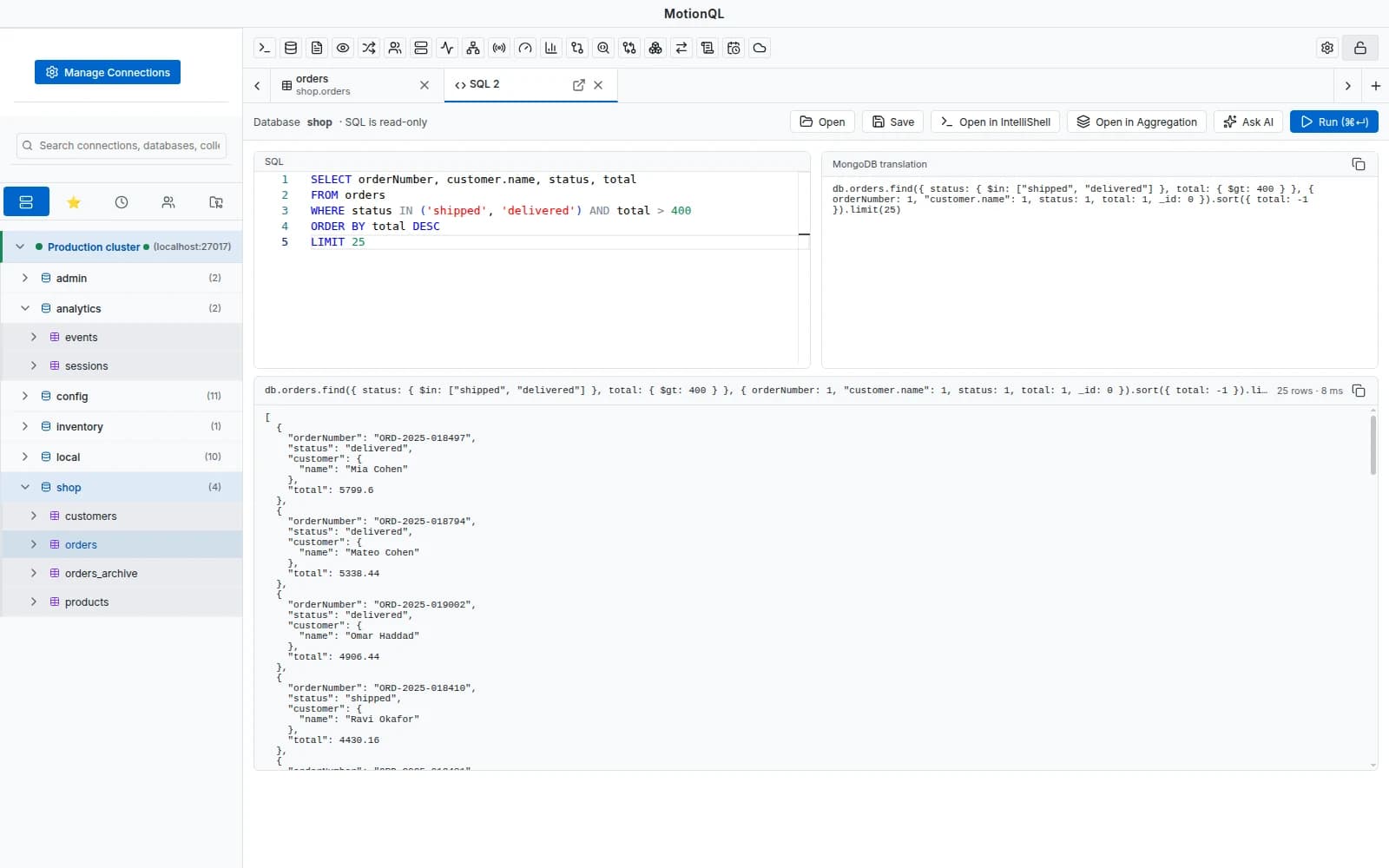Viewport: 1389px width, 868px height.
Task: Click the database cylinder toolbar icon
Action: (291, 48)
